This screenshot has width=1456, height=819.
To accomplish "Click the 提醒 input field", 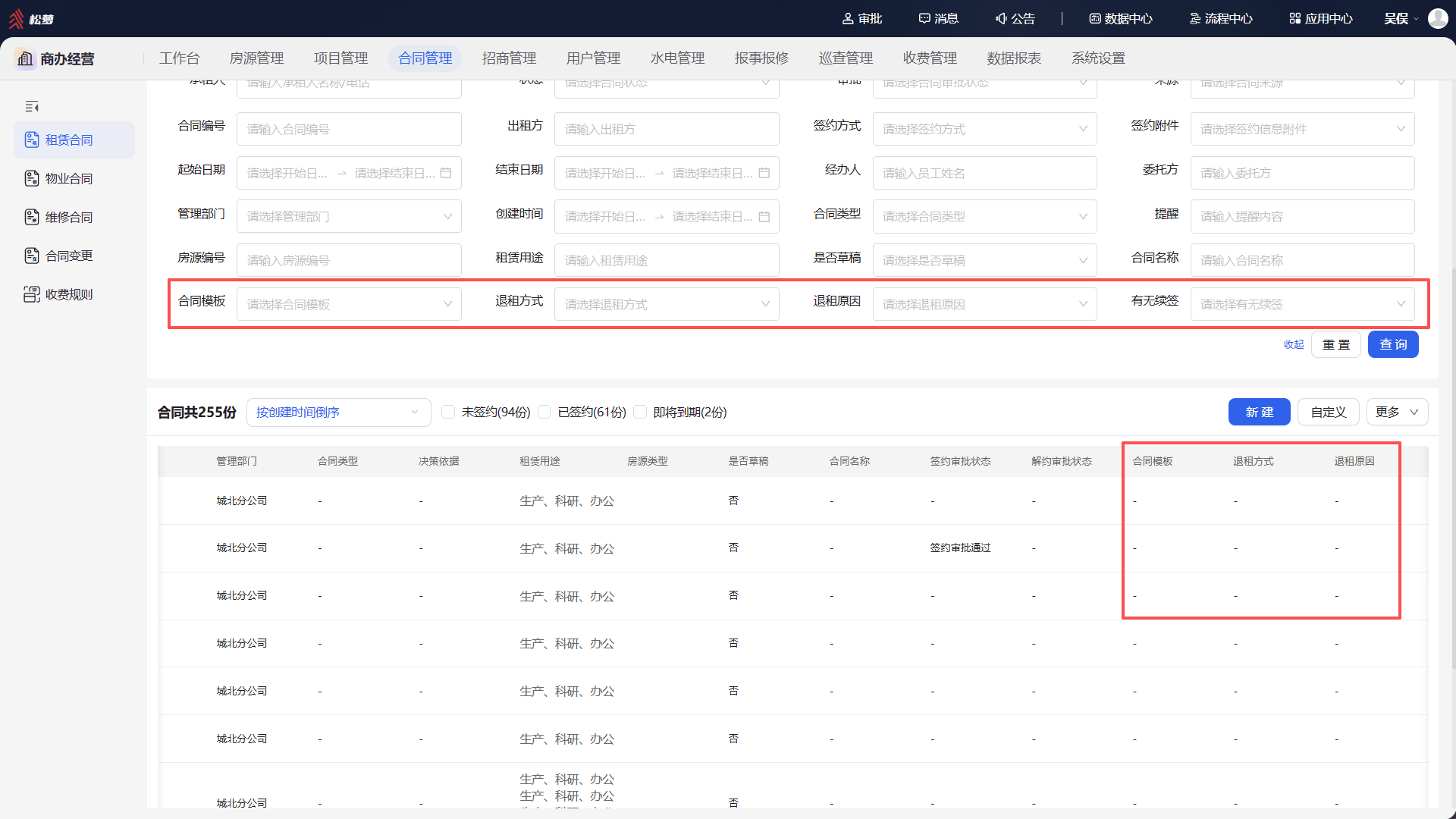I will coord(1302,216).
